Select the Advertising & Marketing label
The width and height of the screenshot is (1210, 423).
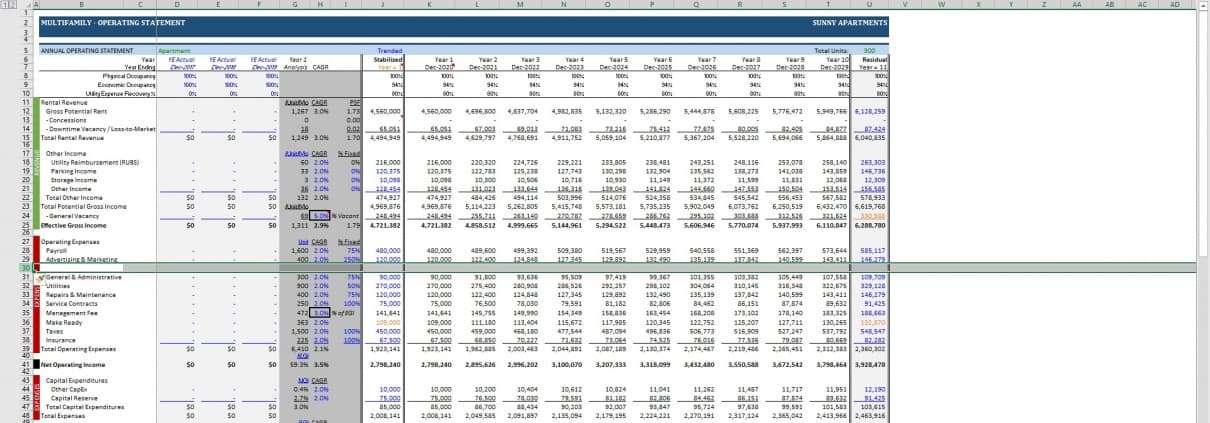[x=84, y=260]
